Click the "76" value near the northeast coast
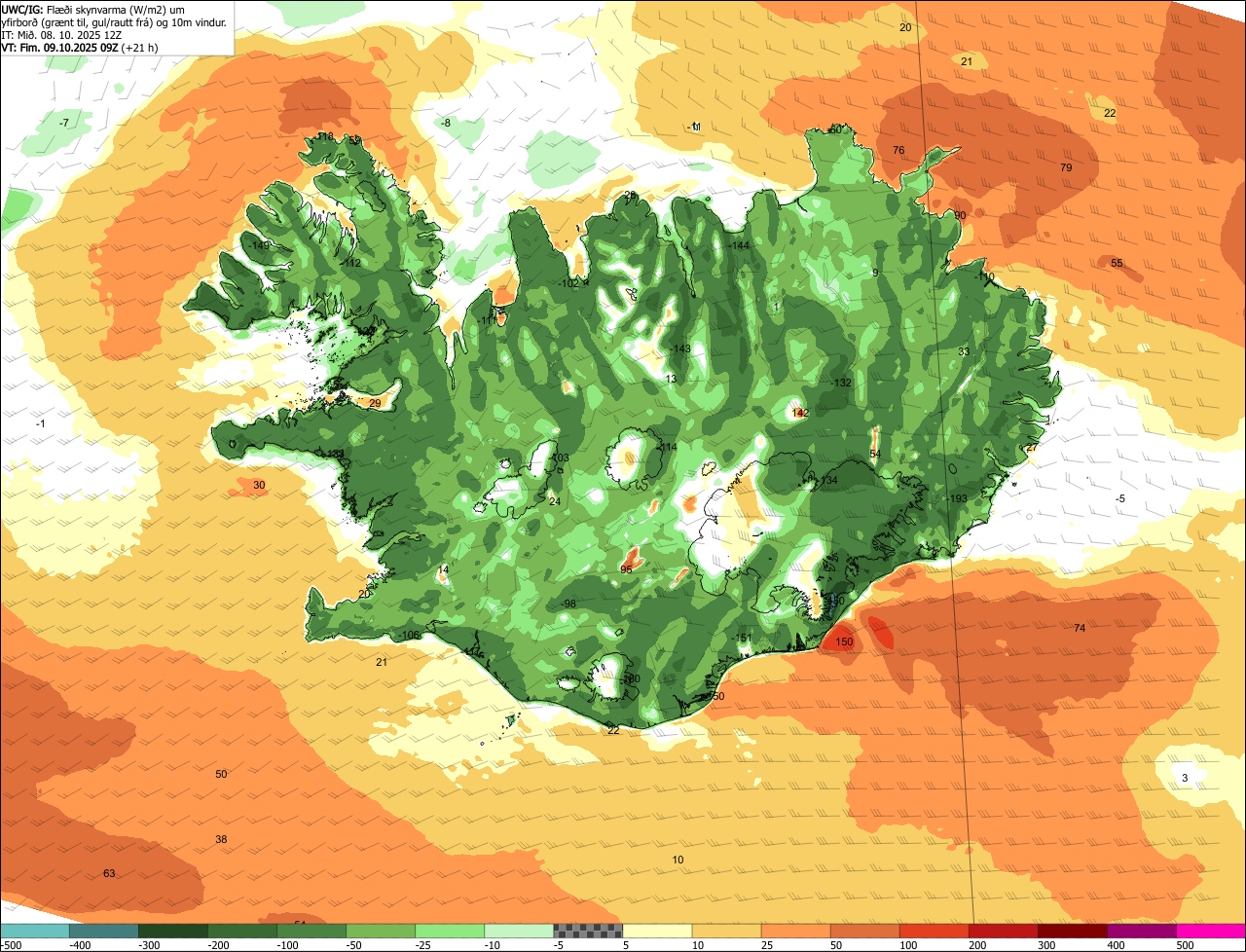The height and width of the screenshot is (952, 1246). click(898, 150)
